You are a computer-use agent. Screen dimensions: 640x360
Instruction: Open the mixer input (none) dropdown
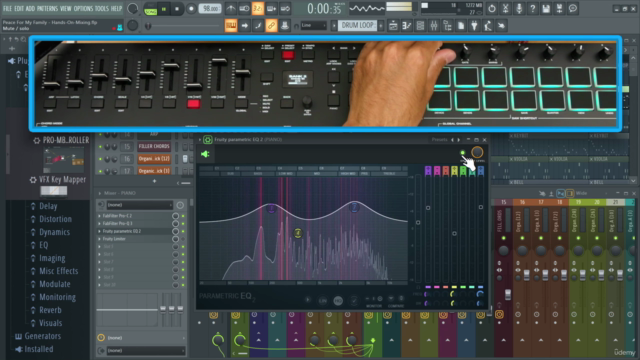click(139, 205)
